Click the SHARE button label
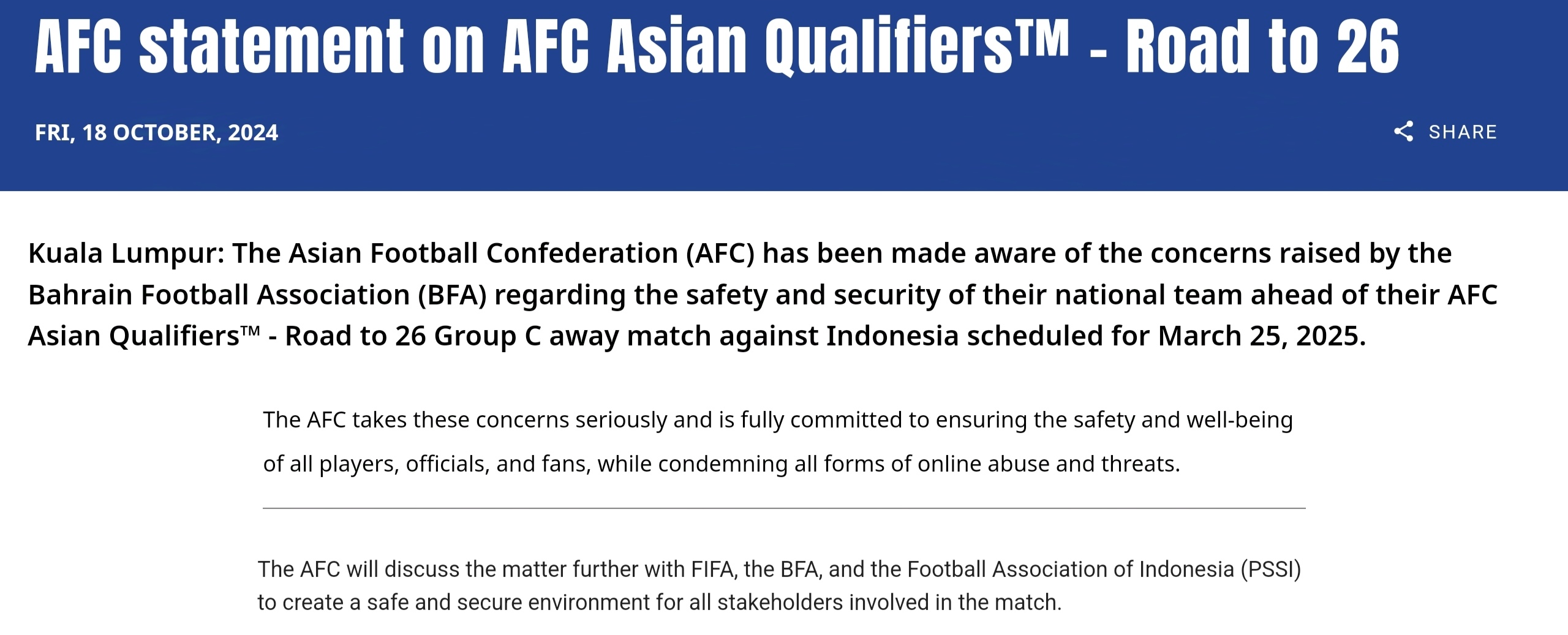Image resolution: width=1568 pixels, height=635 pixels. click(1463, 132)
